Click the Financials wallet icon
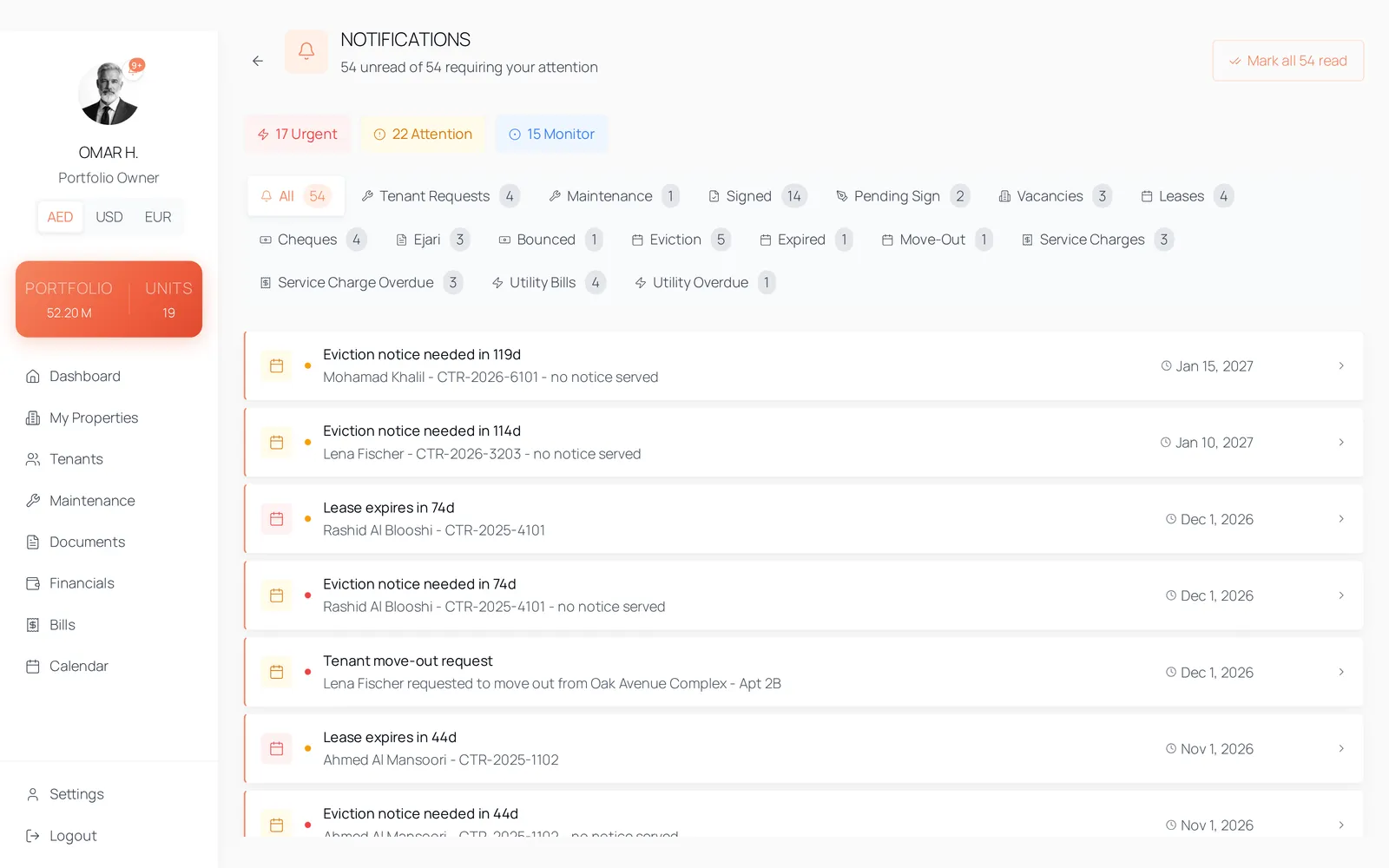Image resolution: width=1389 pixels, height=868 pixels. click(33, 583)
